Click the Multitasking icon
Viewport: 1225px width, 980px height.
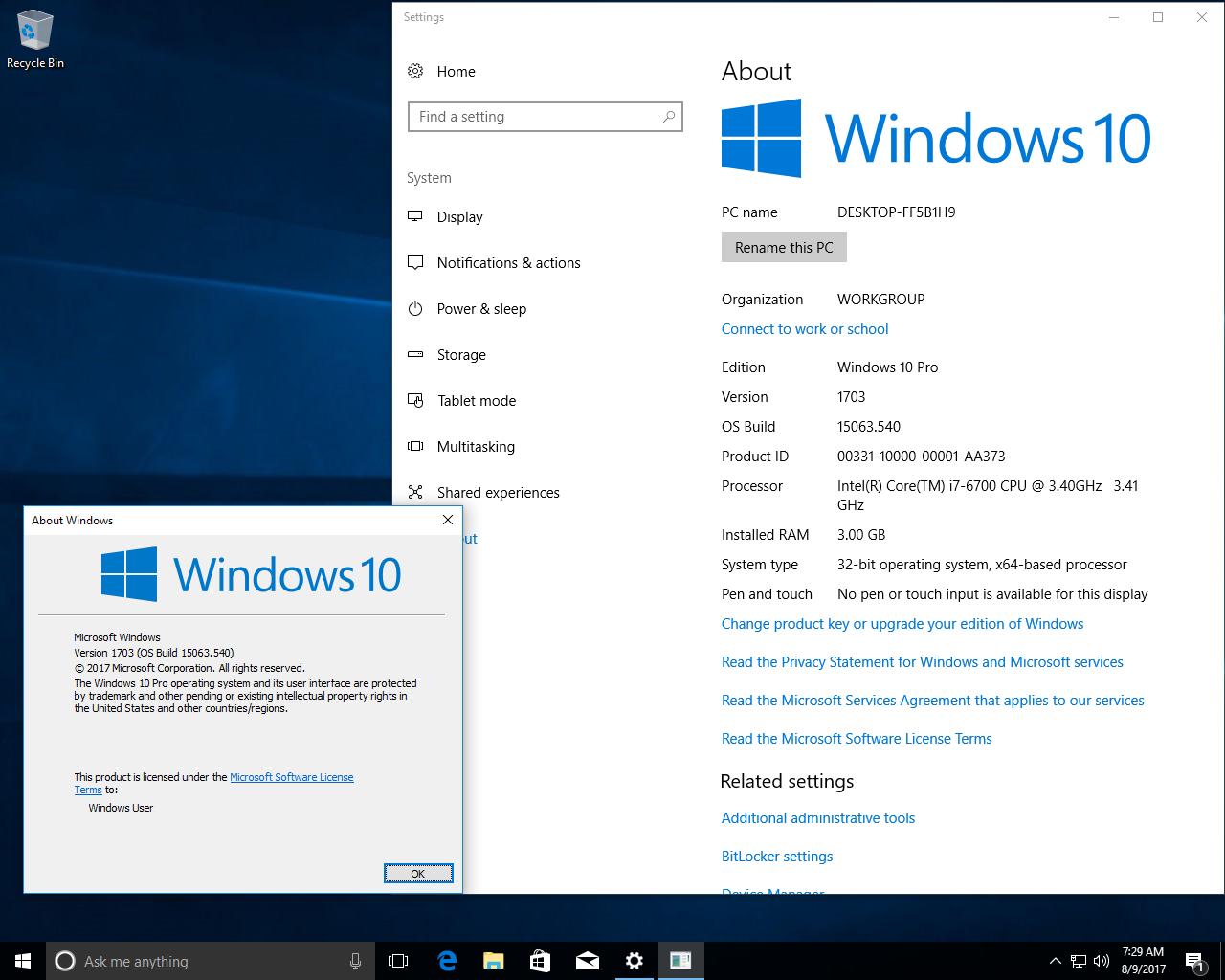[x=415, y=446]
